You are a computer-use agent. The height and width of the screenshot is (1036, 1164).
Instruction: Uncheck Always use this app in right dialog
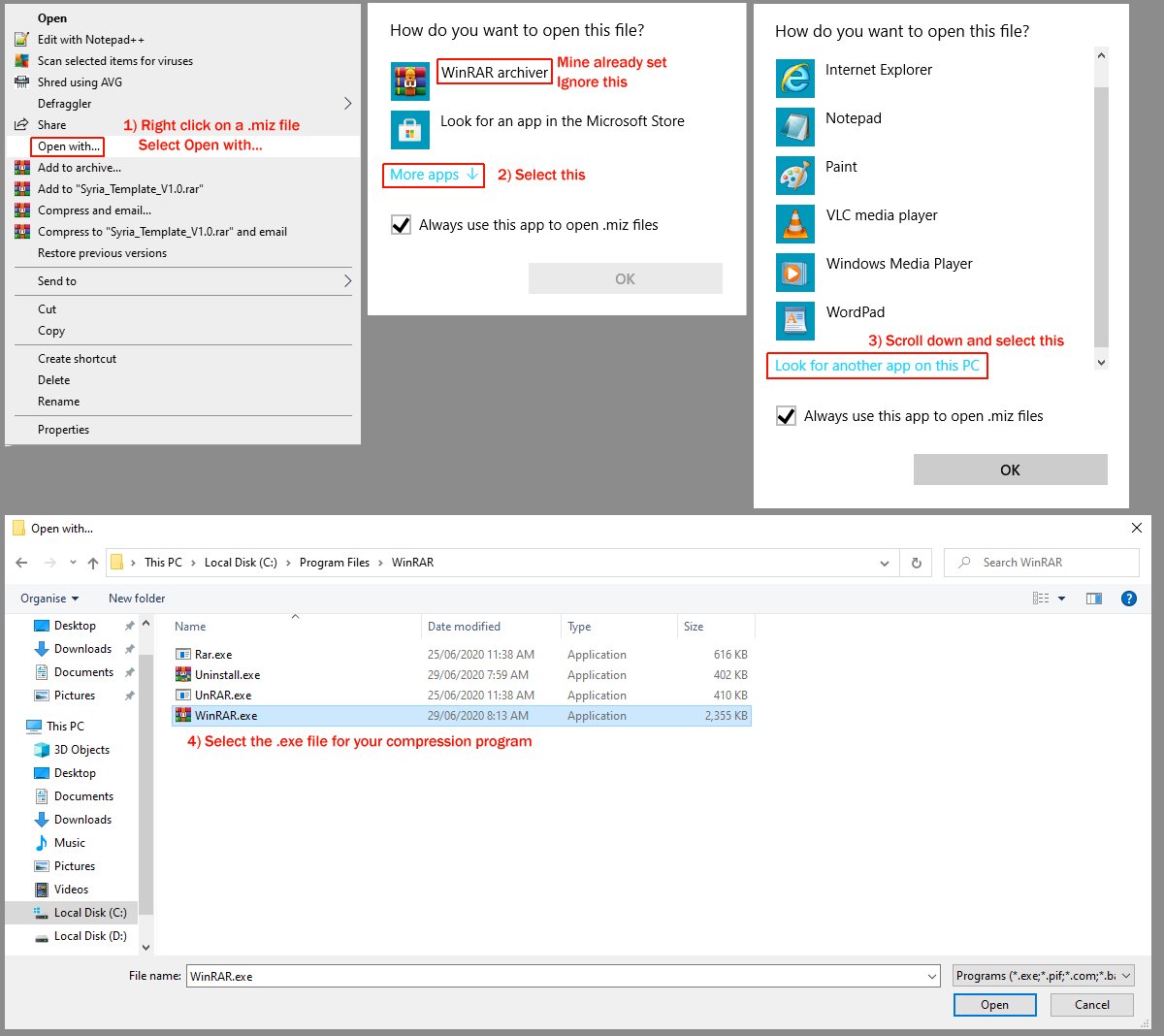[x=787, y=416]
